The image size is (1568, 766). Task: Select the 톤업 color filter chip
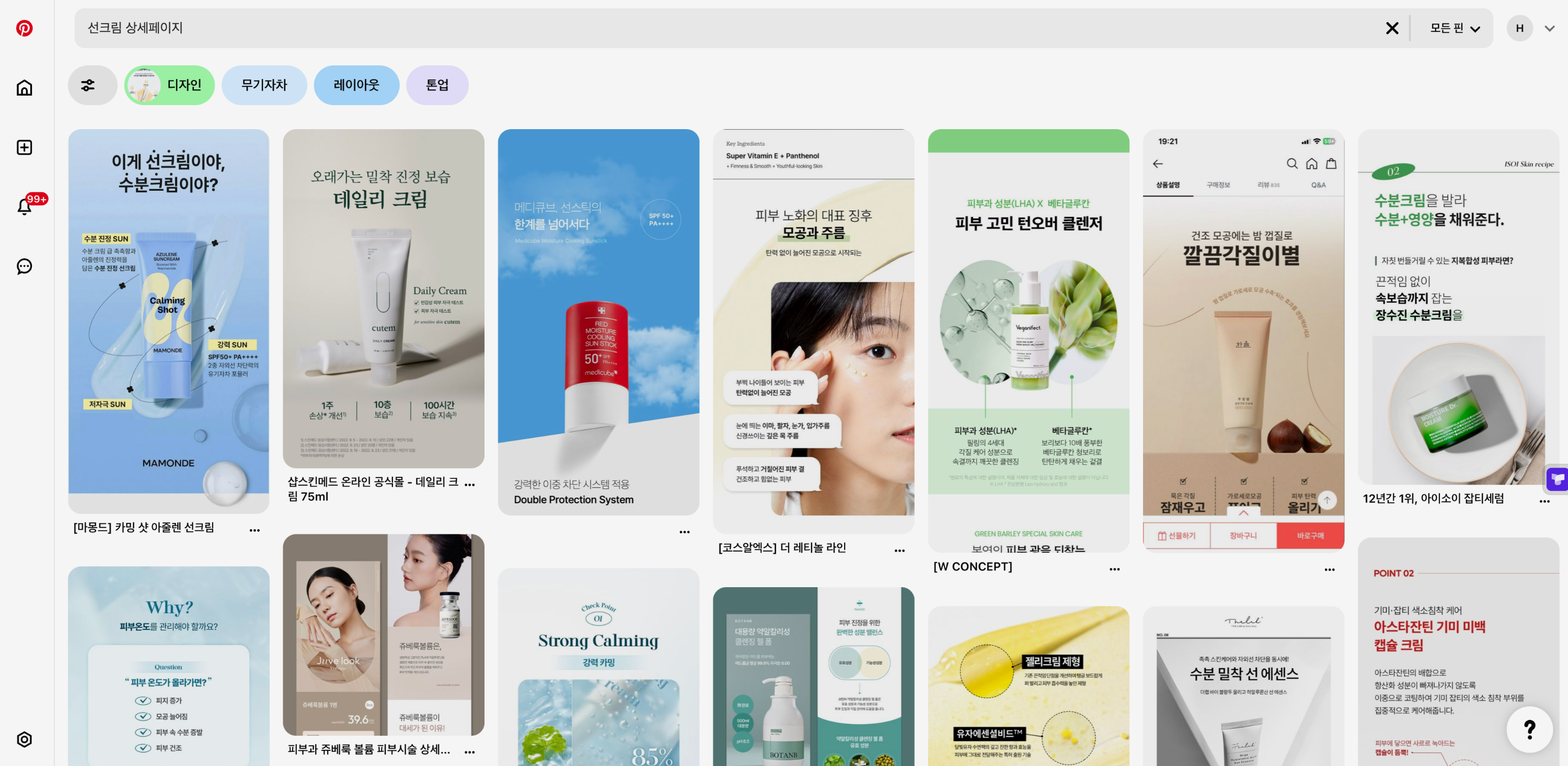(437, 85)
